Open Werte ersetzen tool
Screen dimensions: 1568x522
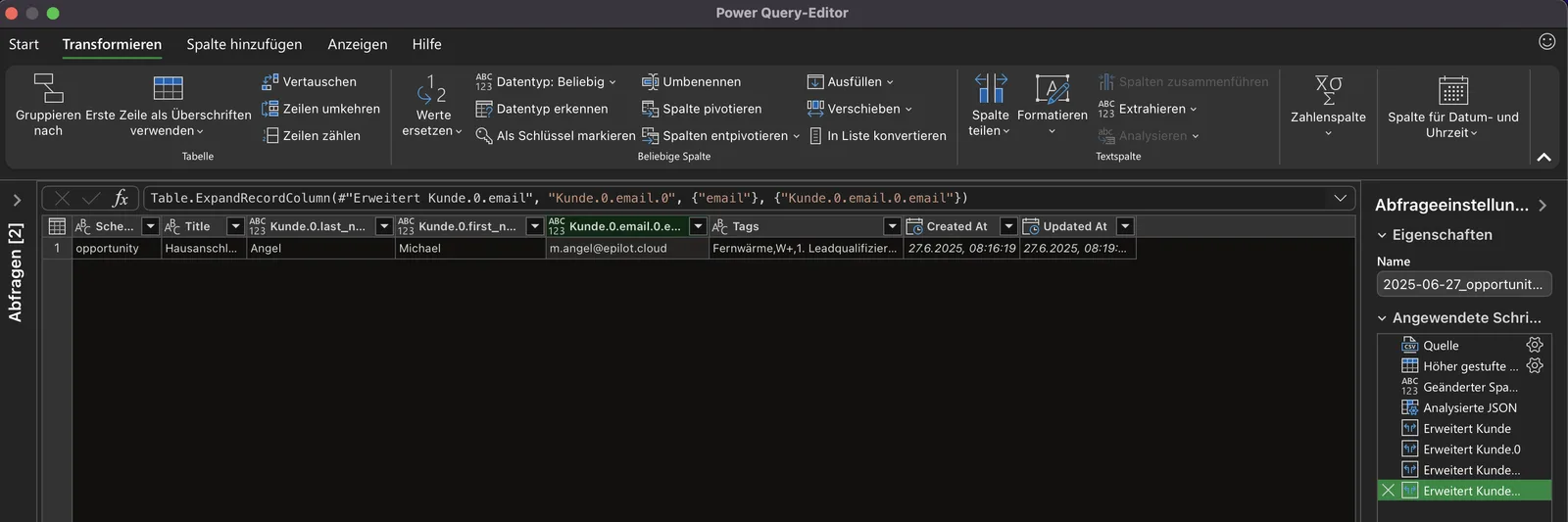pos(432,106)
